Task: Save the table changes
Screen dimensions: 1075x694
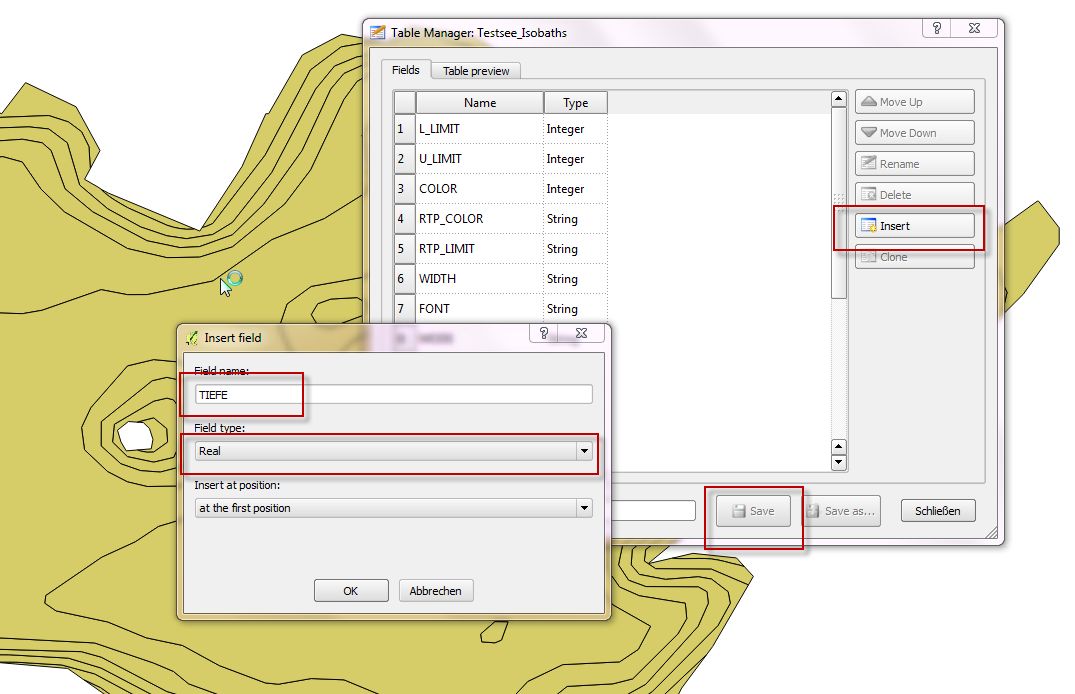Action: pyautogui.click(x=753, y=511)
